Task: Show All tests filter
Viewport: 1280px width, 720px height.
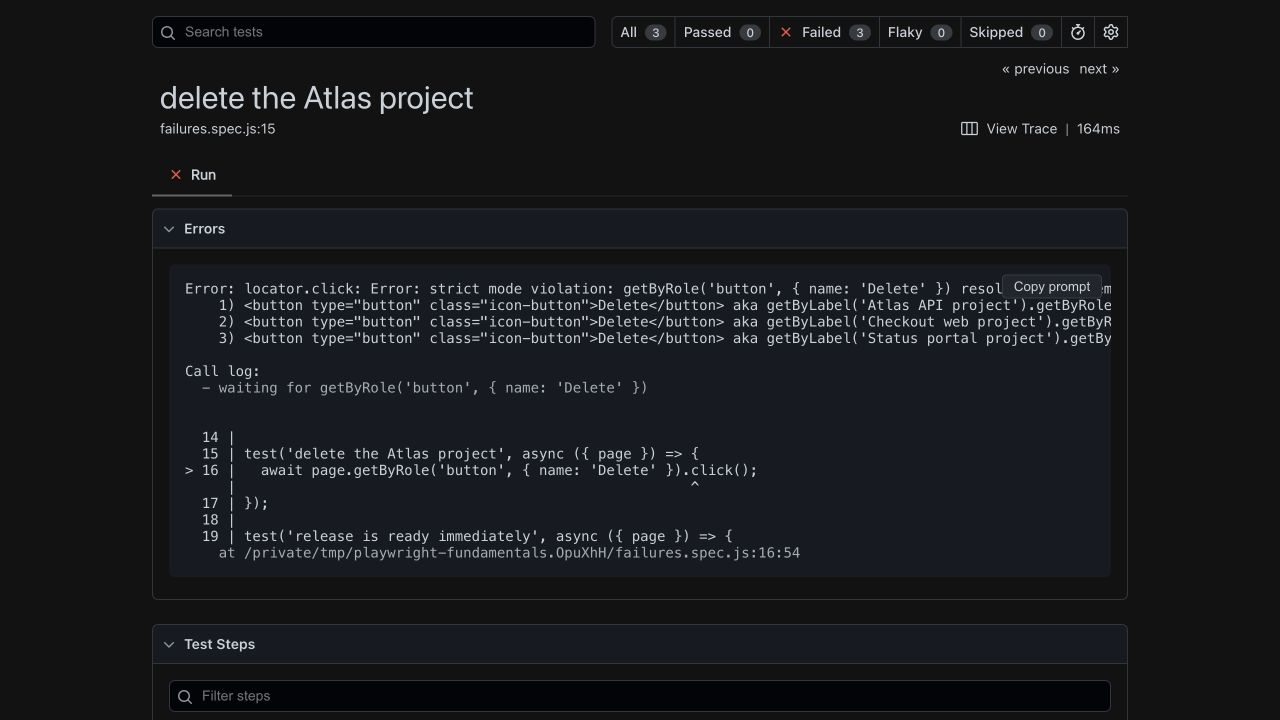Action: click(x=643, y=32)
